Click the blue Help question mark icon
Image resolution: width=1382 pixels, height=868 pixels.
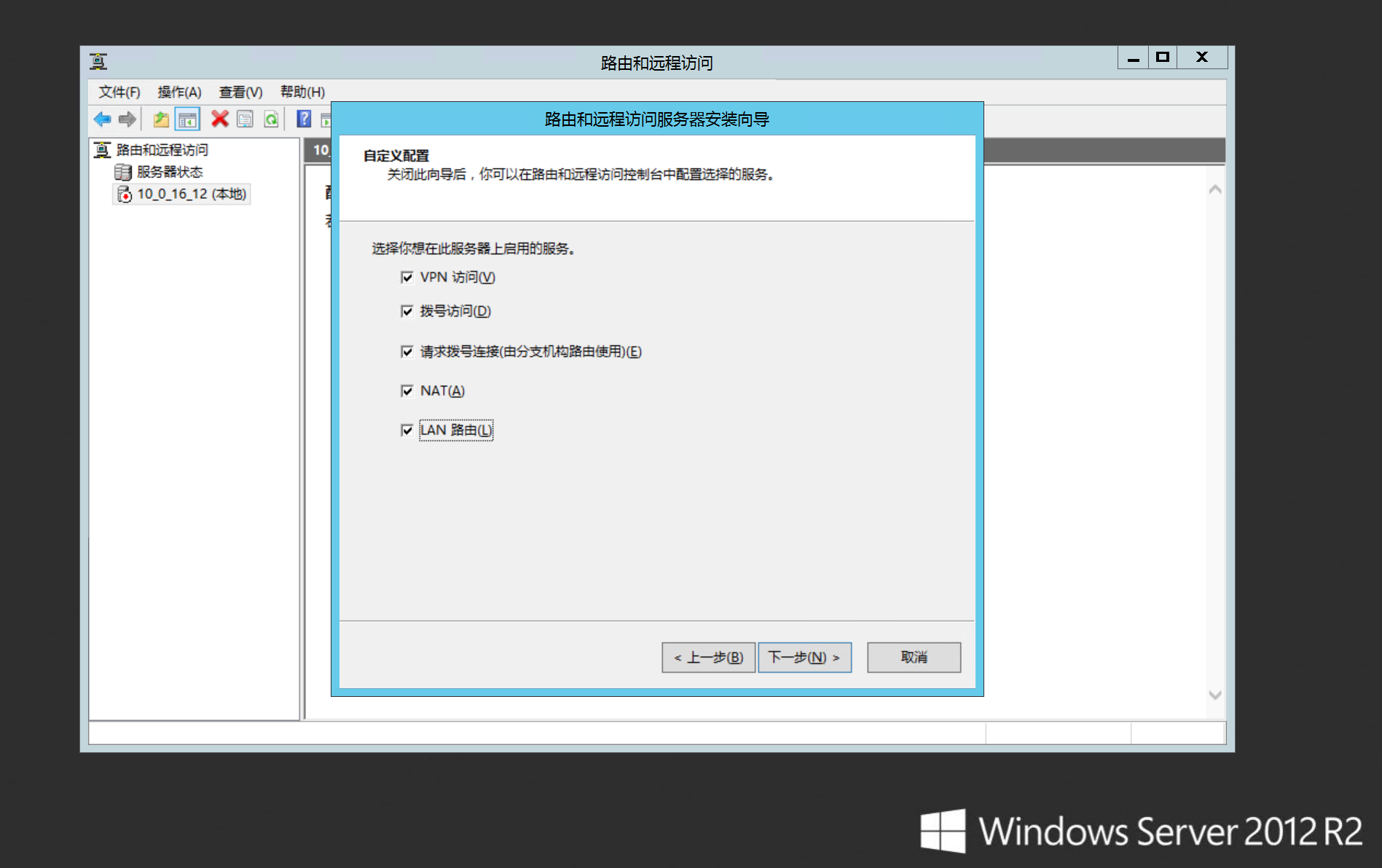point(304,119)
